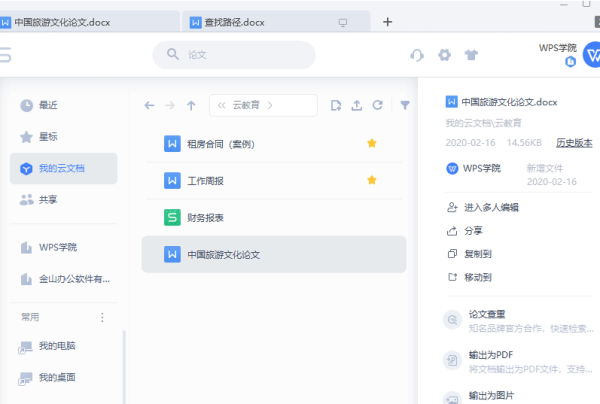Click 复制到 in details panel
600x404 pixels.
pos(478,254)
